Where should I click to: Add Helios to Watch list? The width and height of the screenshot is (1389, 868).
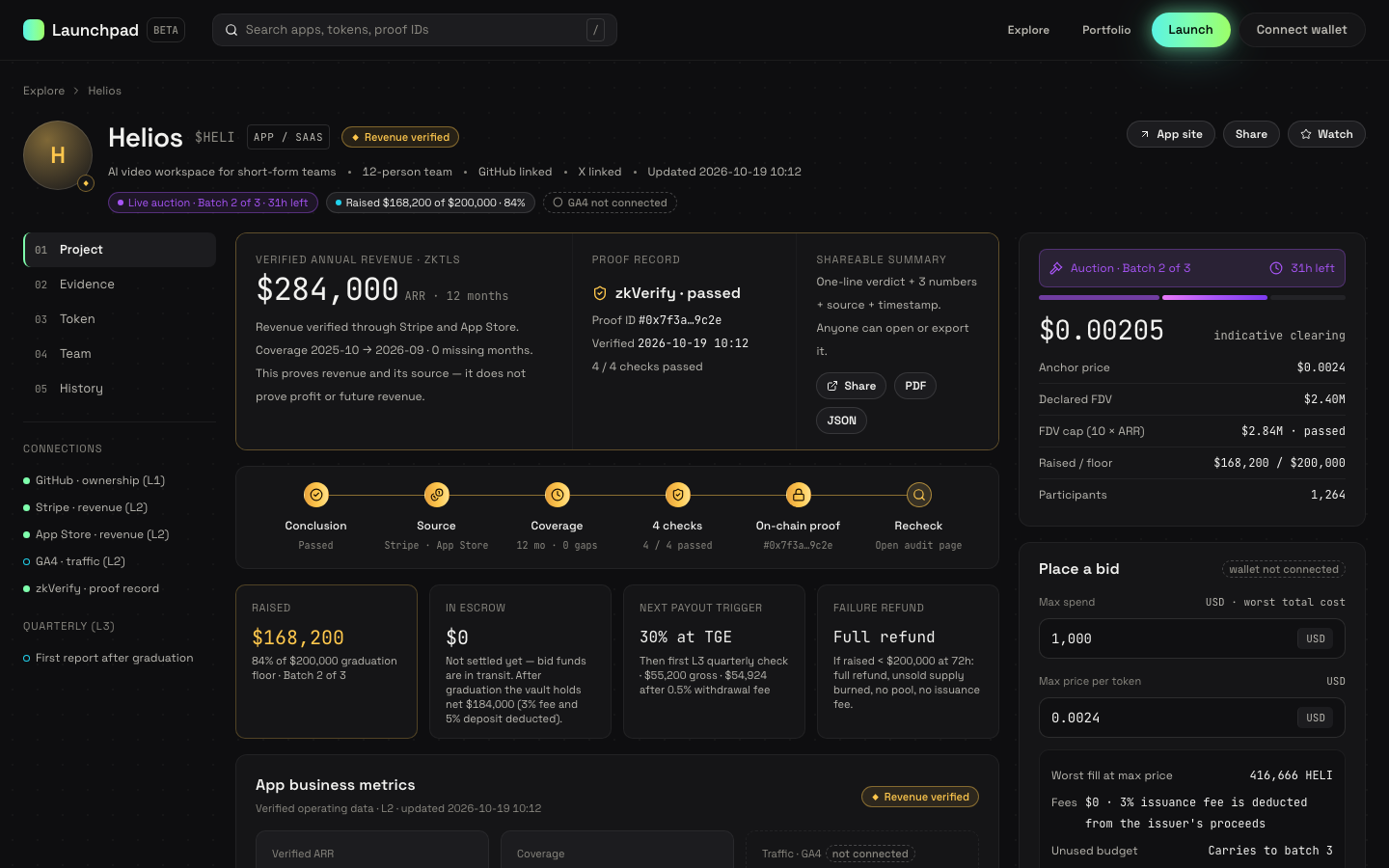coord(1326,134)
